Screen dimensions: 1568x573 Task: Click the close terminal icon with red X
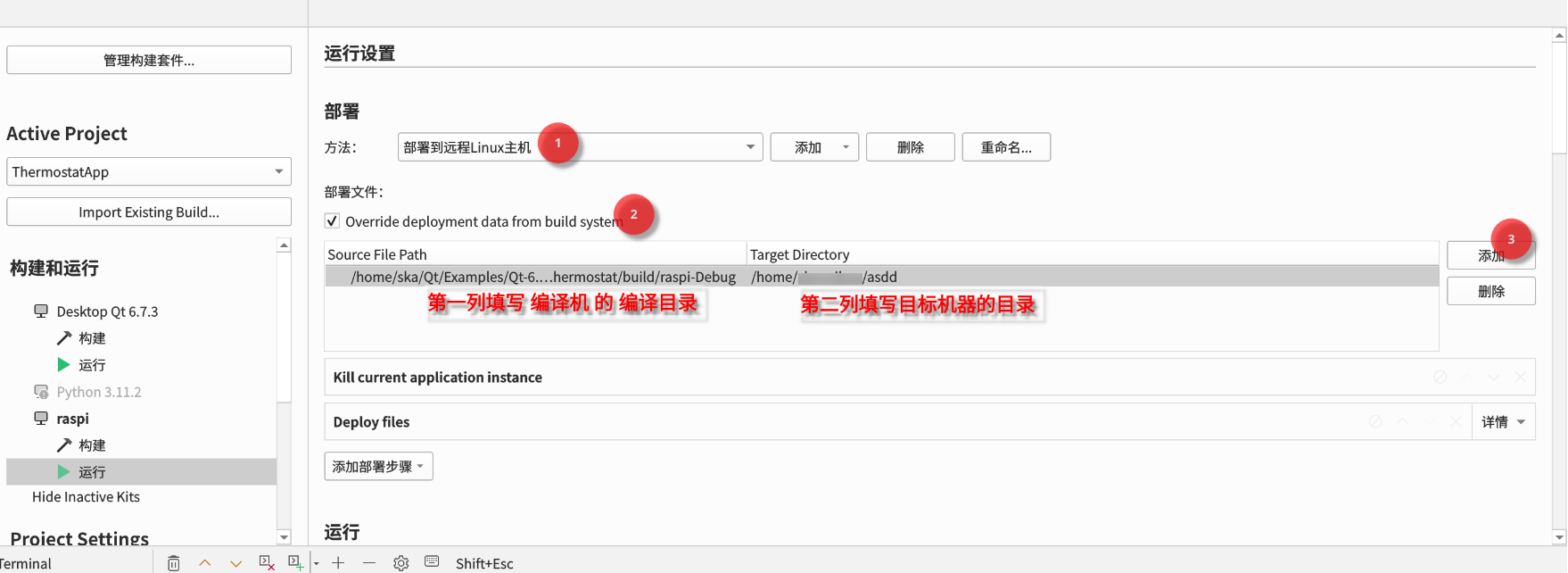coord(266,562)
